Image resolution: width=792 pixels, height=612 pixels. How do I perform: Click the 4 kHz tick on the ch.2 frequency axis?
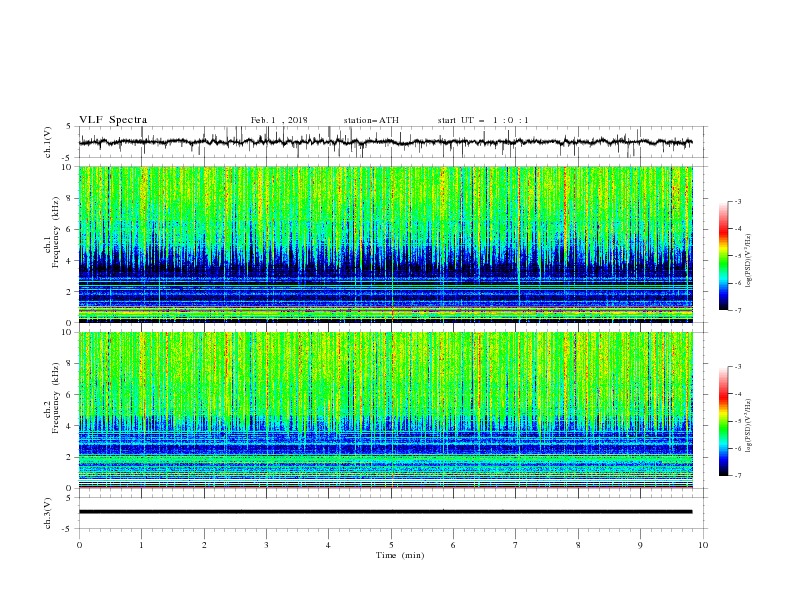[x=70, y=426]
